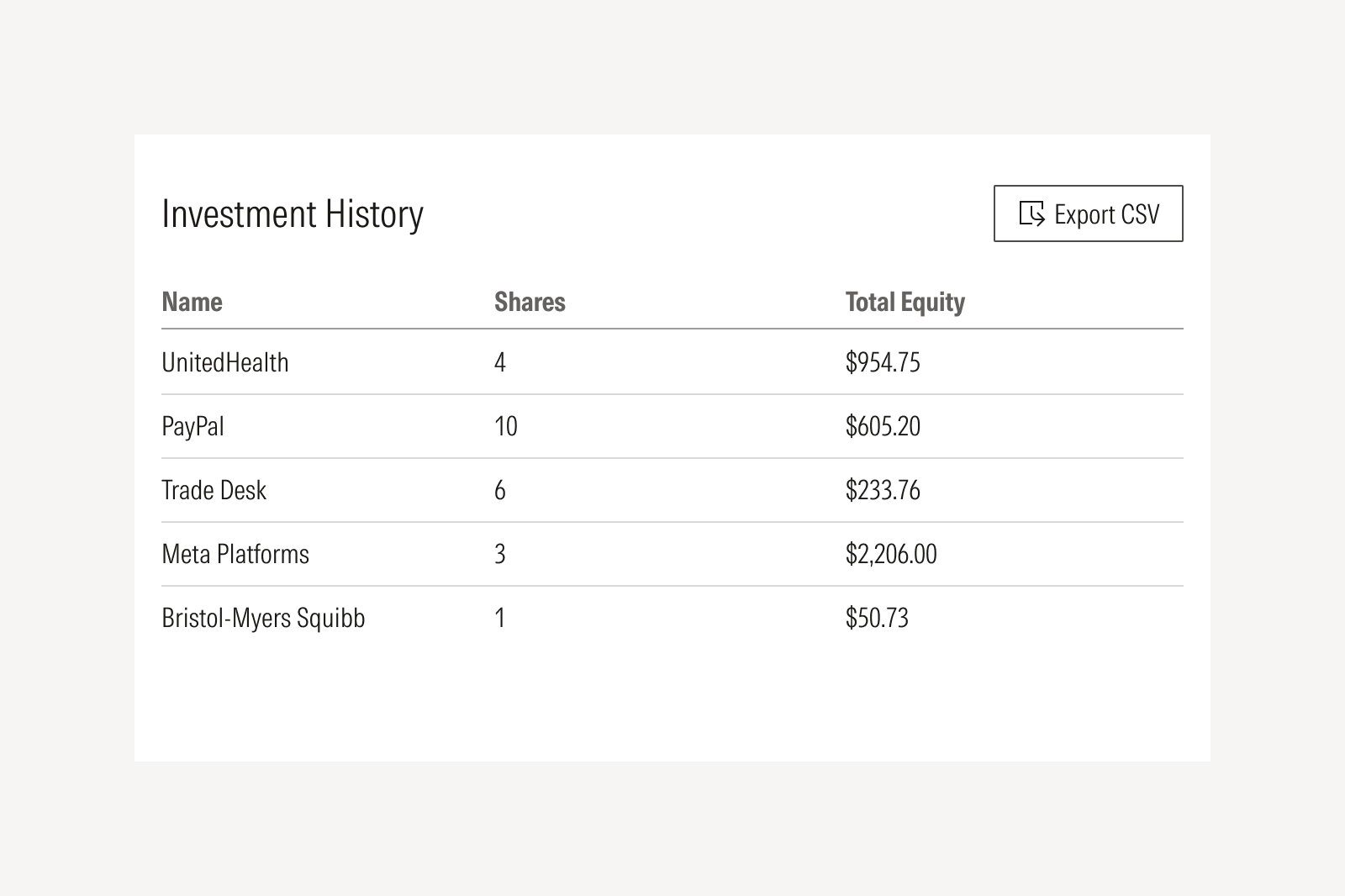Image resolution: width=1345 pixels, height=896 pixels.
Task: Click PayPal's share count of 10
Action: click(x=506, y=426)
